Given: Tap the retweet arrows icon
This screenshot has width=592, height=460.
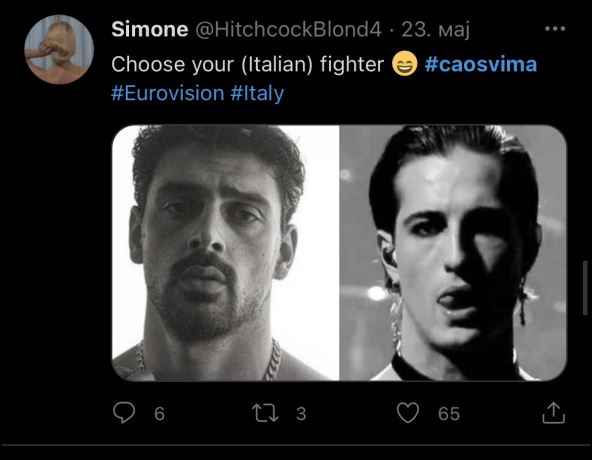Looking at the screenshot, I should [265, 413].
